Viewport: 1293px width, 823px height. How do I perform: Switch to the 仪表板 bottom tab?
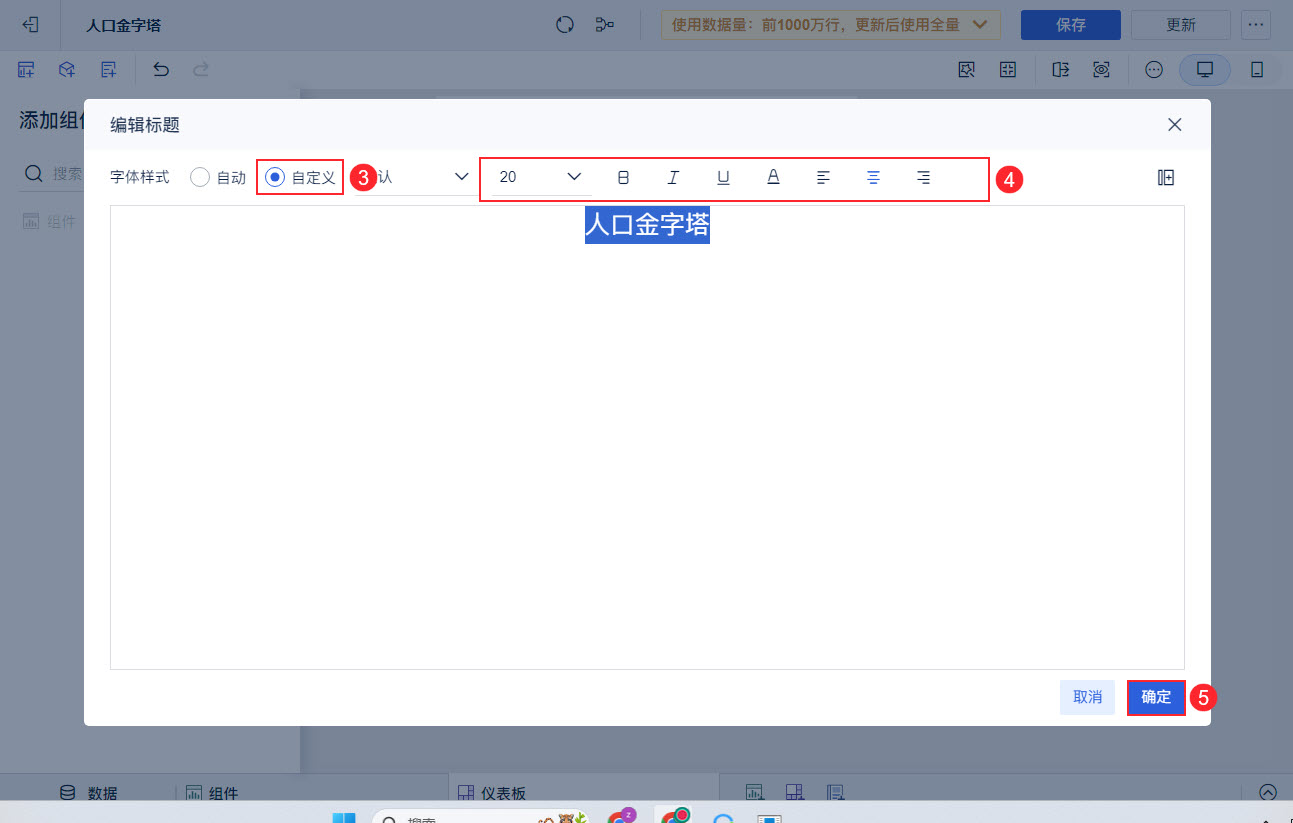pos(491,793)
